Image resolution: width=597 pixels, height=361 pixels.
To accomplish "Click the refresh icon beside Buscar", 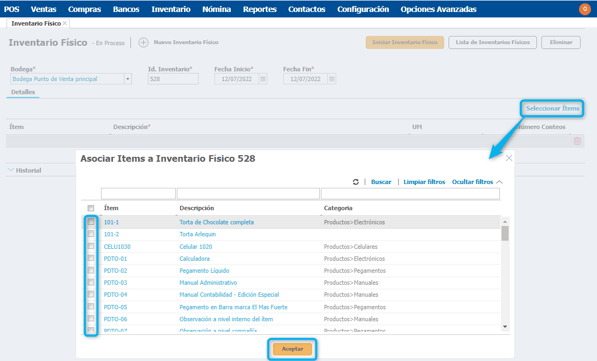I will tap(356, 182).
